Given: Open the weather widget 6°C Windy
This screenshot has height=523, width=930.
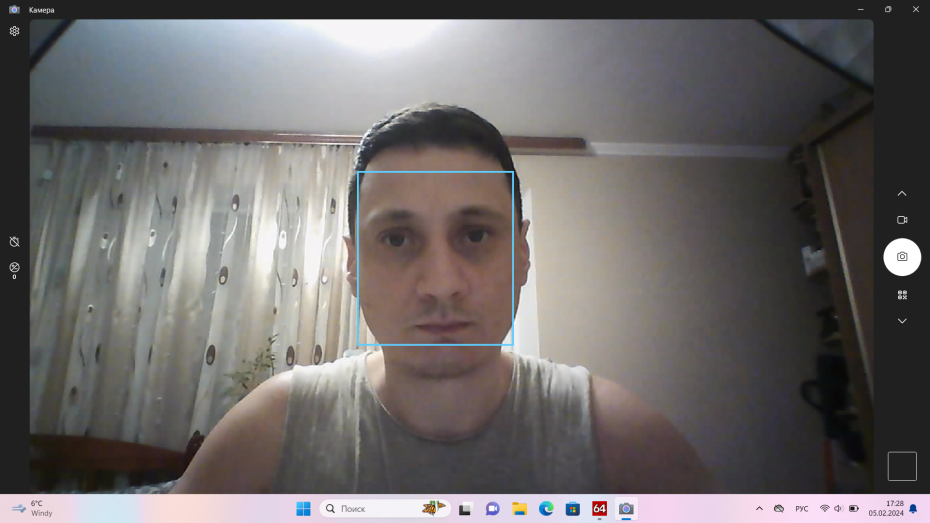Looking at the screenshot, I should click(33, 509).
